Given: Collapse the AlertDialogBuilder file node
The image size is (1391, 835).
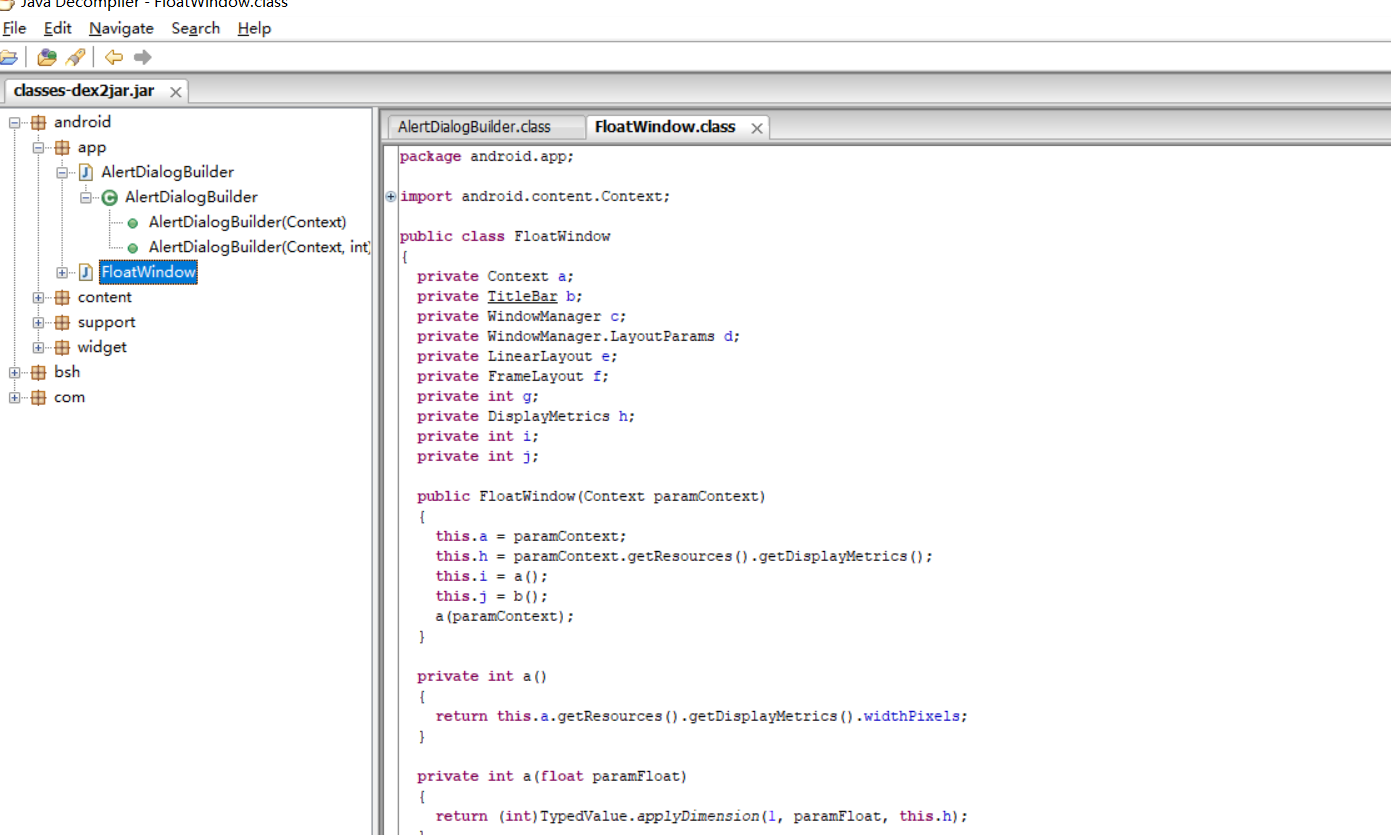Looking at the screenshot, I should click(62, 172).
